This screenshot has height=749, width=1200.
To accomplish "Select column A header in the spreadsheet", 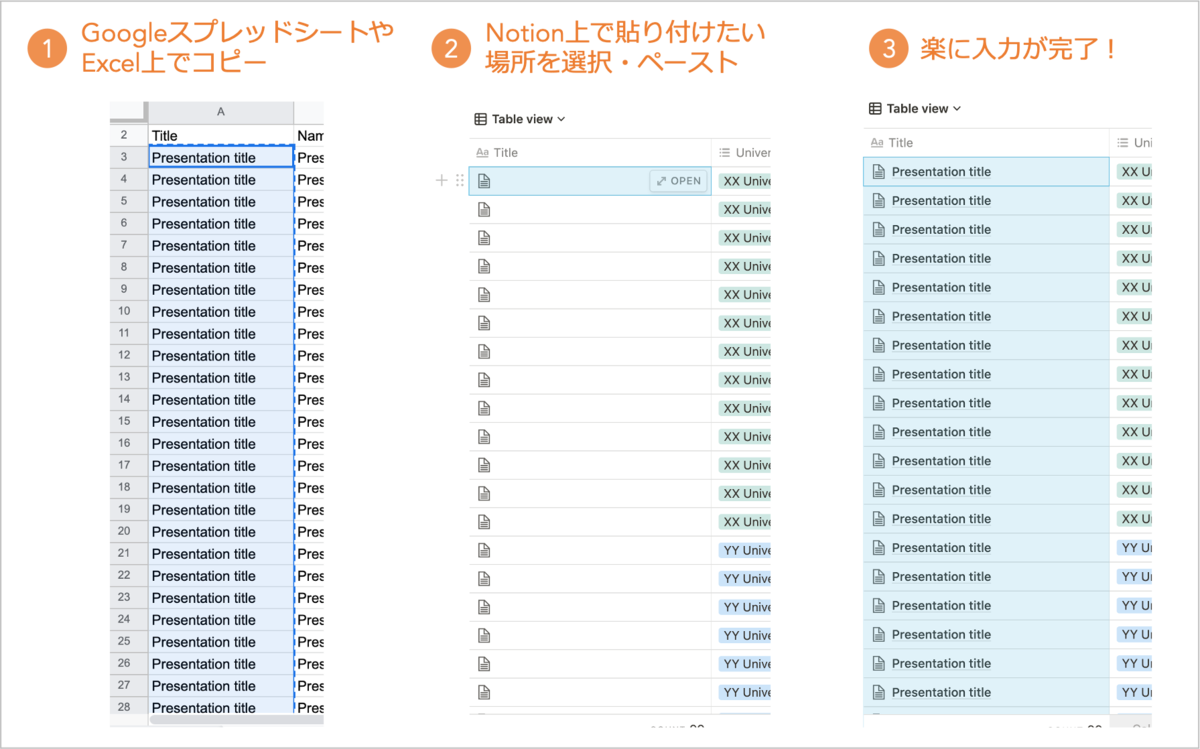I will (x=221, y=112).
